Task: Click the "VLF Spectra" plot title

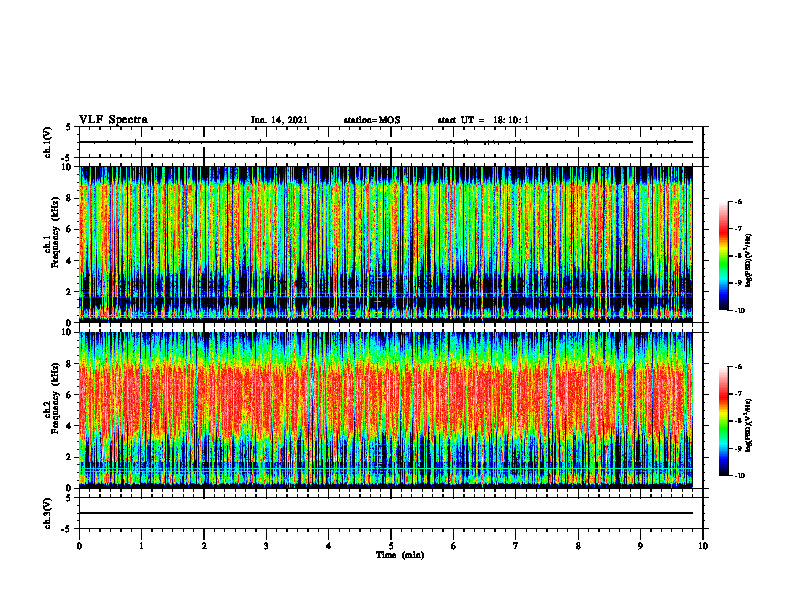Action: [x=113, y=120]
